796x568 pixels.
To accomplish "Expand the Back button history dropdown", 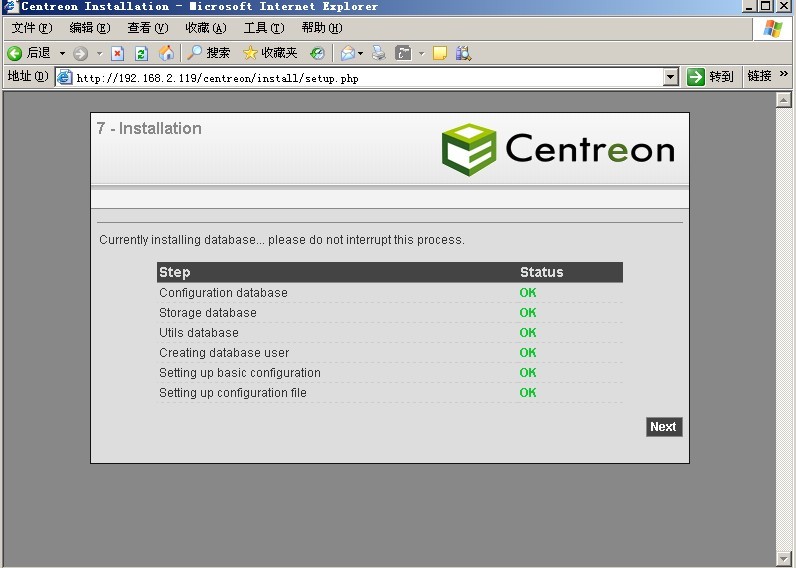I will [62, 53].
